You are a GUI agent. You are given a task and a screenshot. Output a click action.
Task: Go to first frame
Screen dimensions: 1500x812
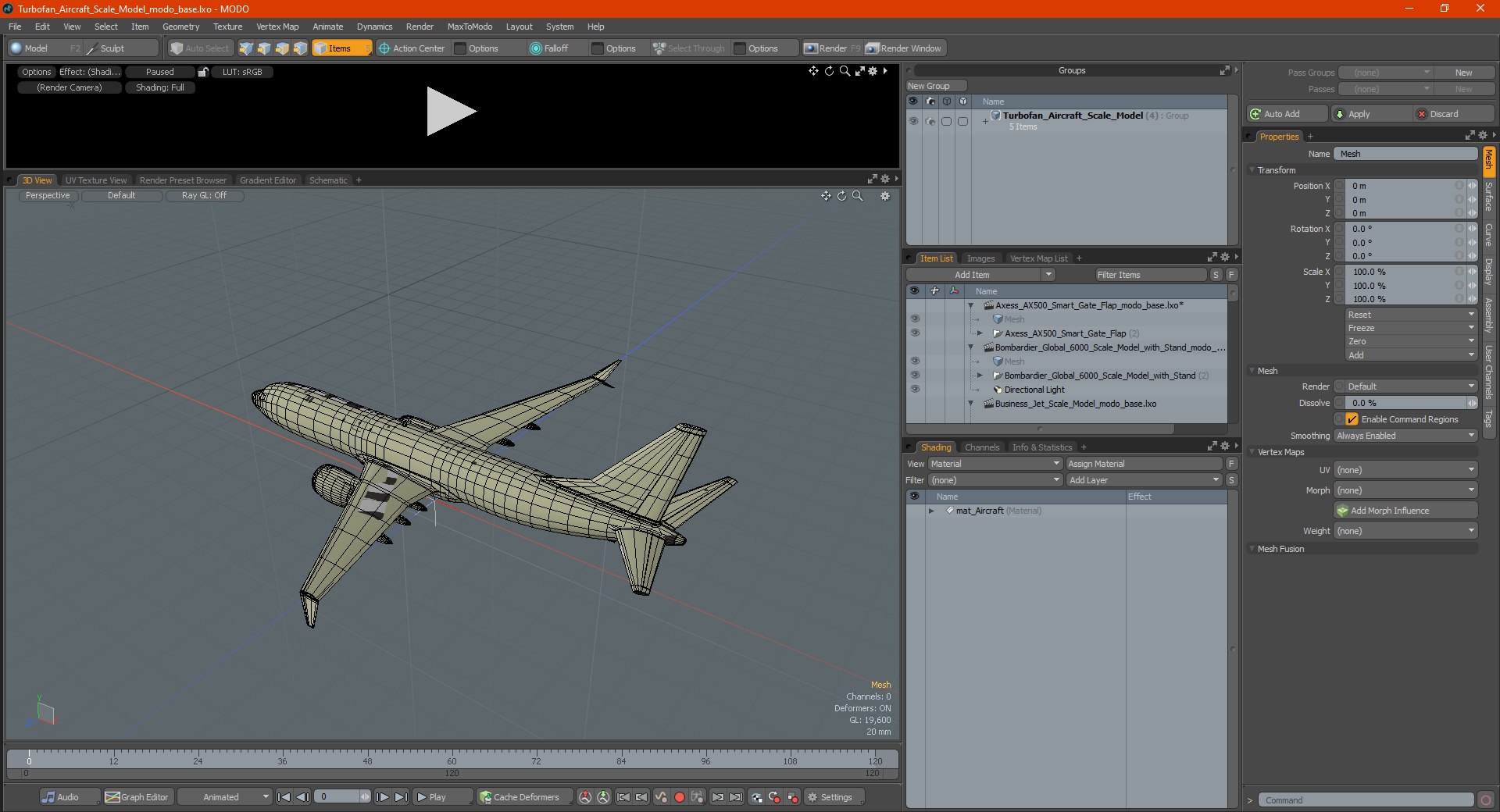click(x=284, y=797)
